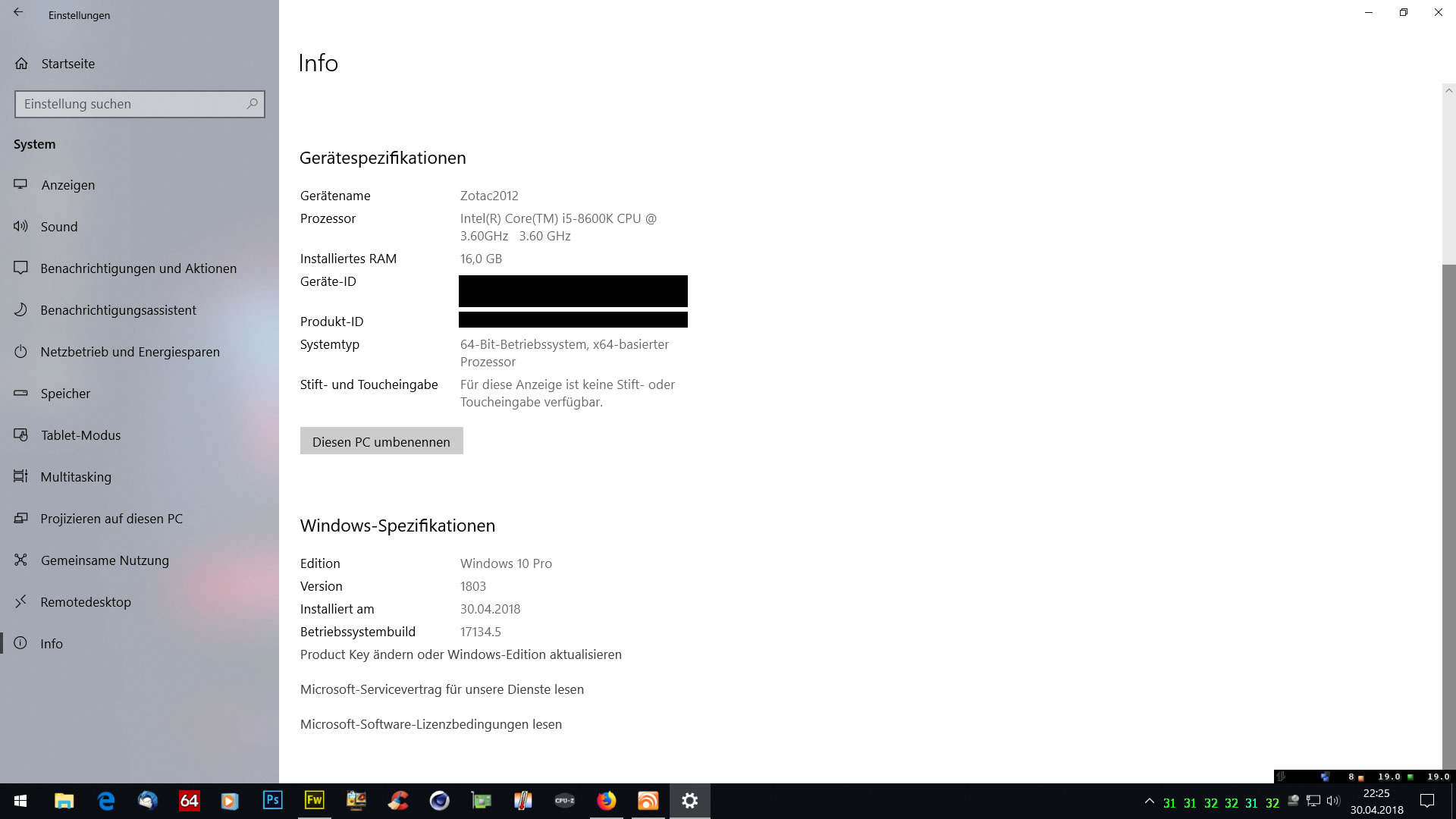Viewport: 1456px width, 819px height.
Task: Open Firefox in the taskbar
Action: pos(606,801)
